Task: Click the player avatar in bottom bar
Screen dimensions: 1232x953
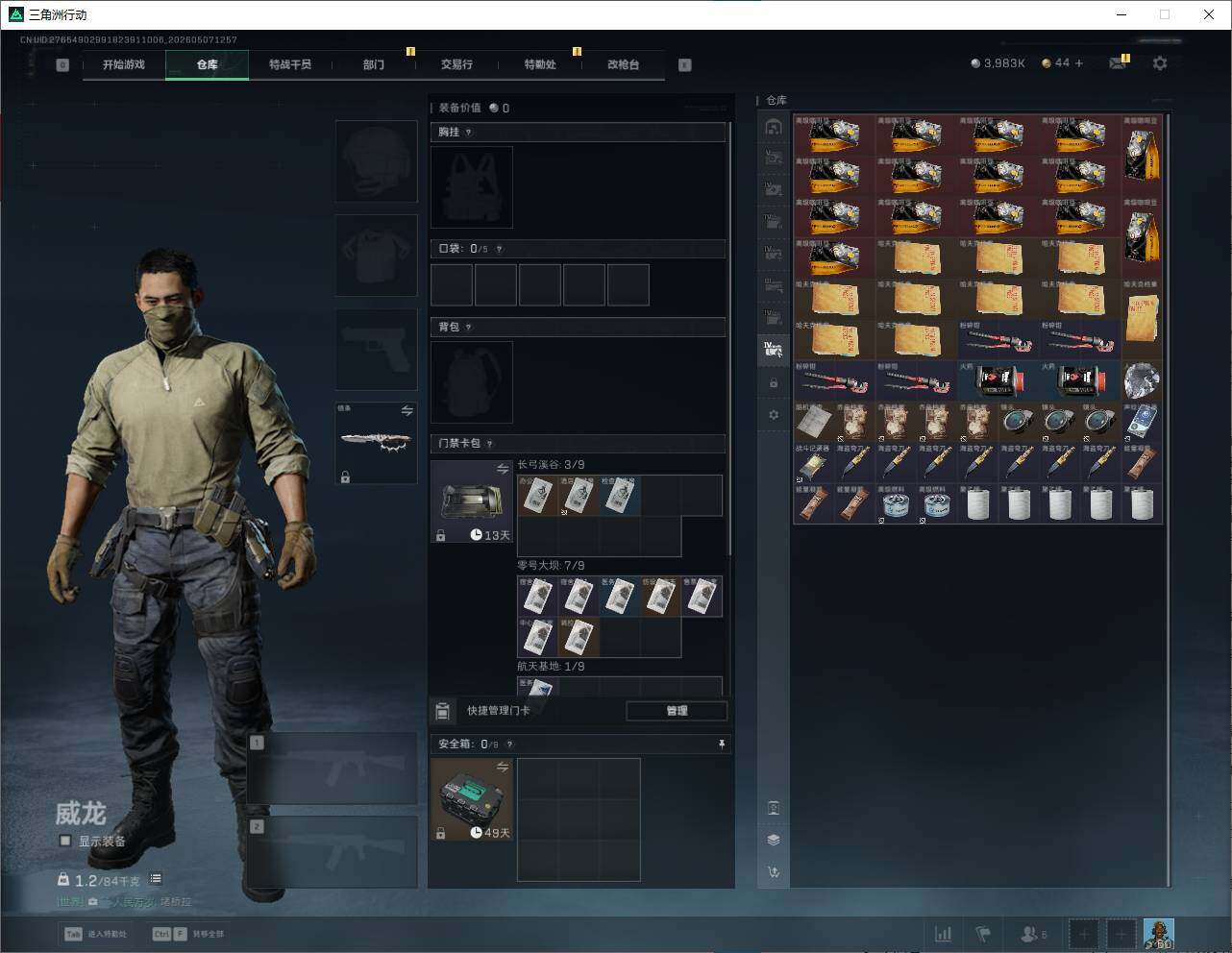Action: (1159, 933)
